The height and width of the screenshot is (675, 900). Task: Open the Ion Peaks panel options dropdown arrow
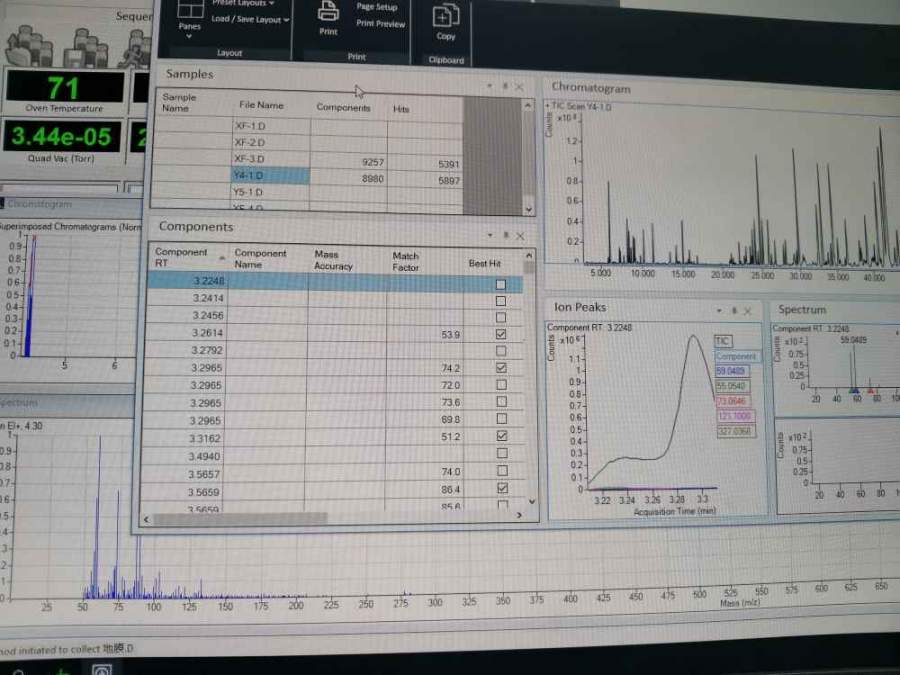pyautogui.click(x=721, y=310)
